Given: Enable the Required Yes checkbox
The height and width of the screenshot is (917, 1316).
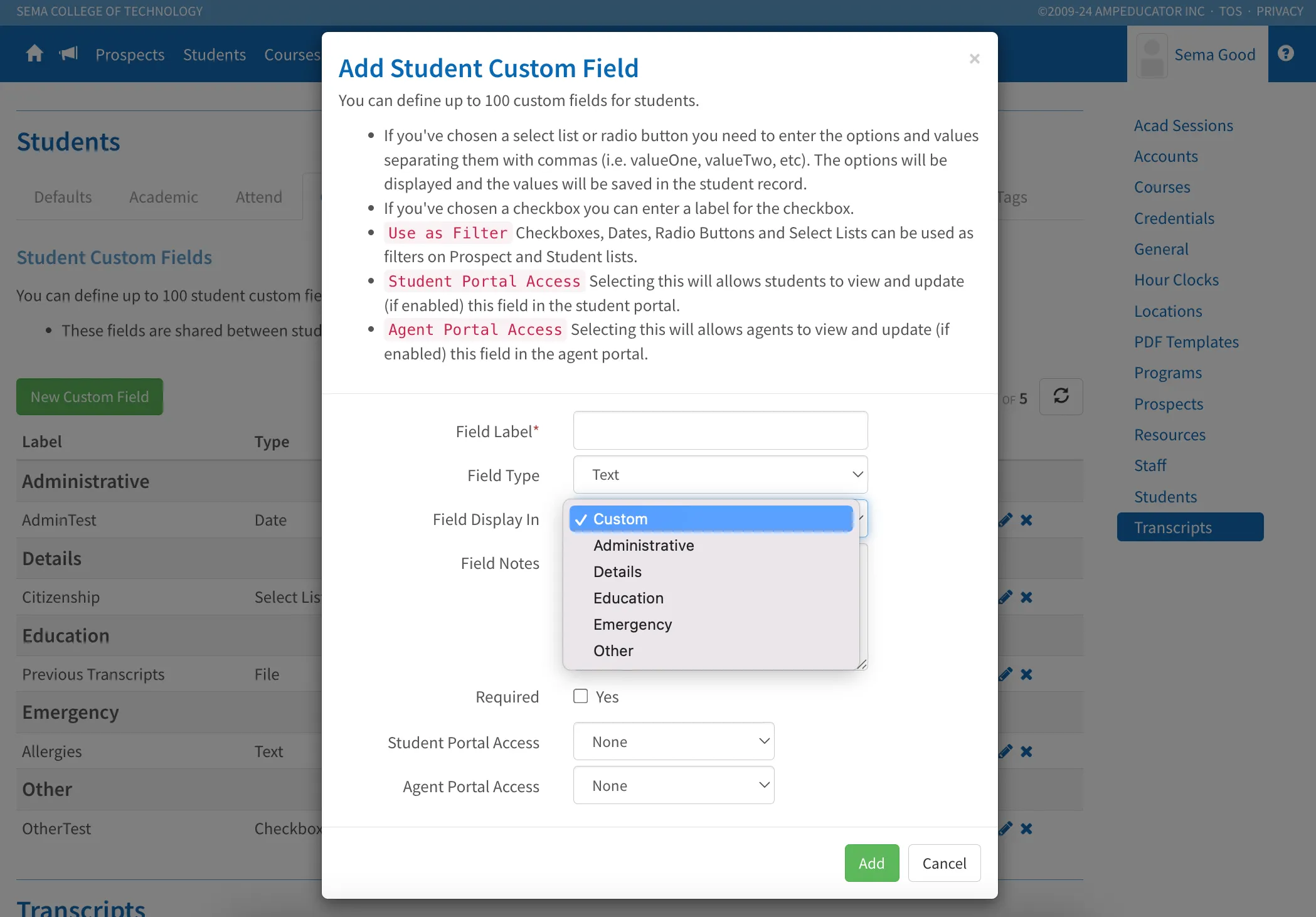Looking at the screenshot, I should (x=581, y=696).
